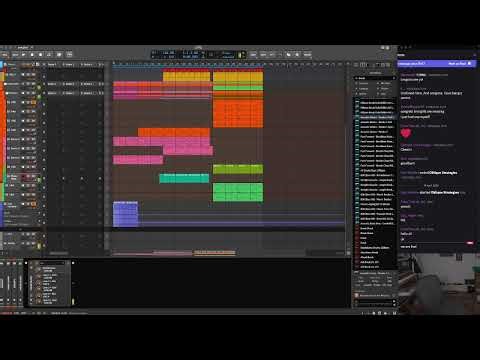Select the bright green clip below the yellow clip
Image resolution: width=480 pixels, height=360 pixels.
pyautogui.click(x=238, y=88)
